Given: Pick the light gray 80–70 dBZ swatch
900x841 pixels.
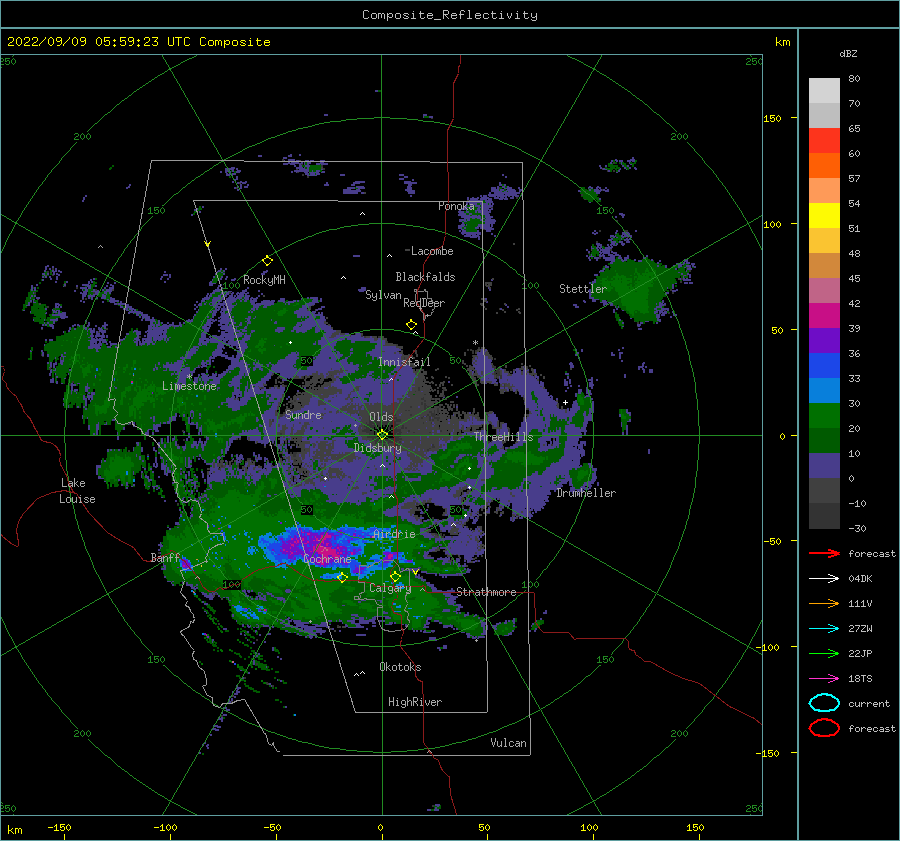Looking at the screenshot, I should tap(824, 91).
